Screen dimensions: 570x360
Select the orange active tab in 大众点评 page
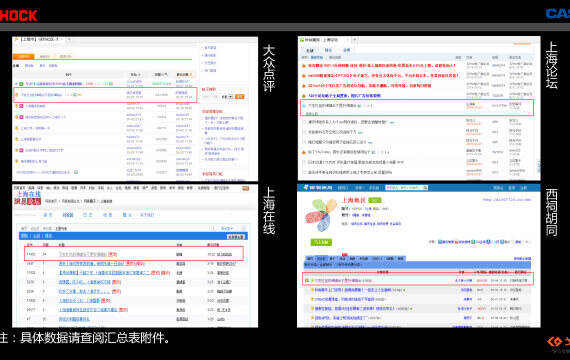(24, 56)
